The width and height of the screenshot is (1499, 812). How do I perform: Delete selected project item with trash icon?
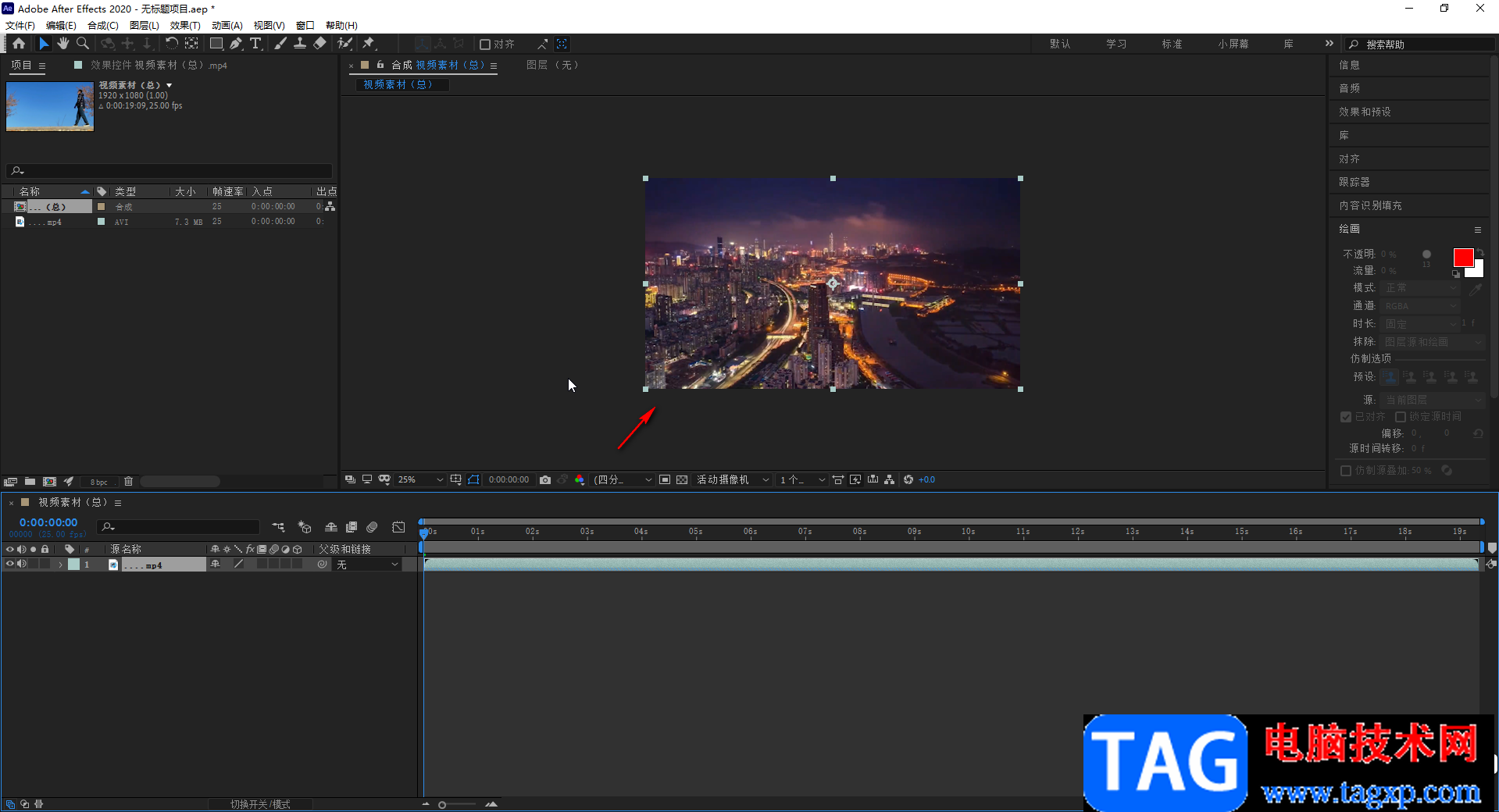[129, 481]
